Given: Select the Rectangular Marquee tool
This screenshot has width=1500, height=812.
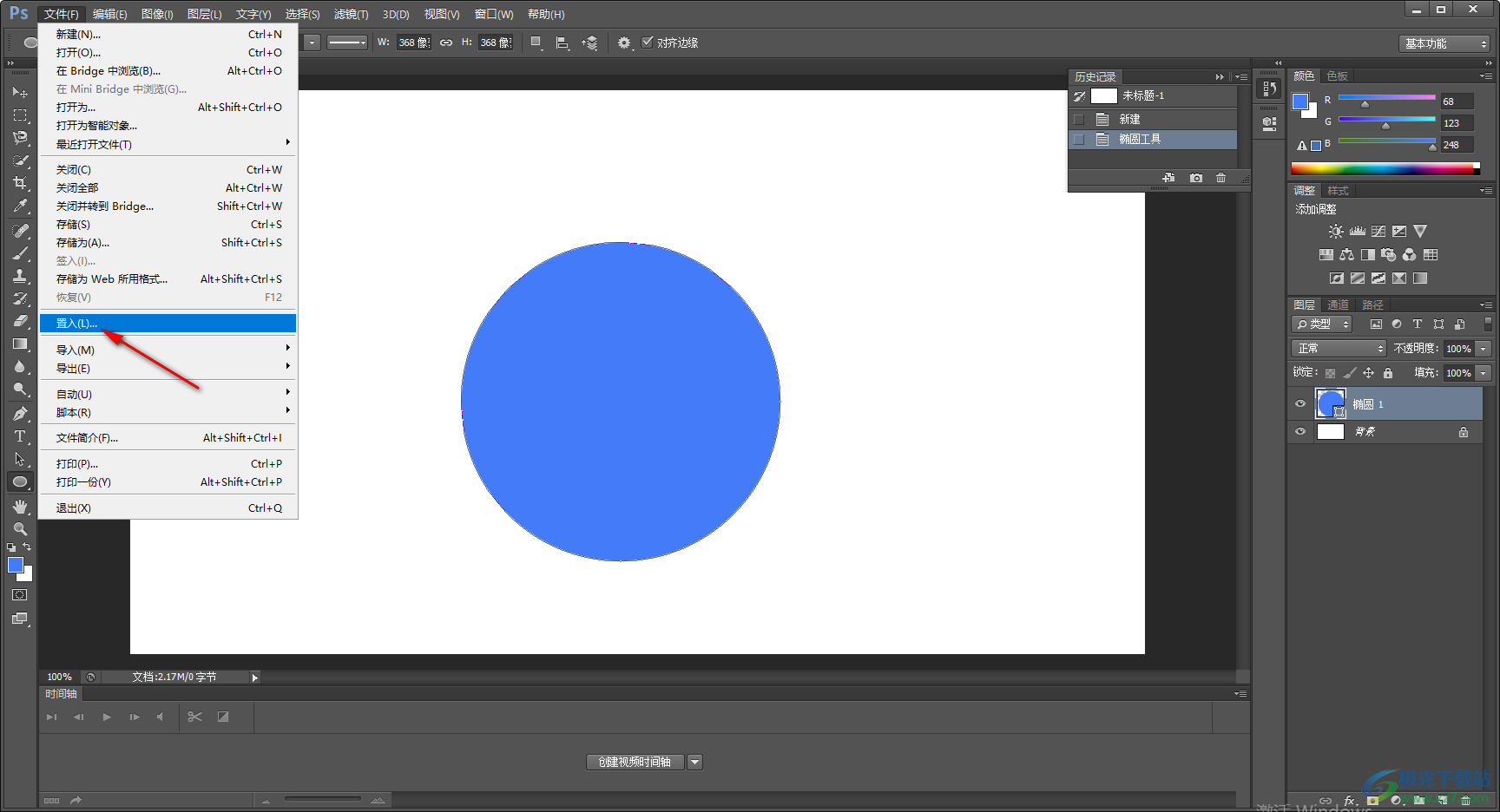Looking at the screenshot, I should pyautogui.click(x=19, y=115).
